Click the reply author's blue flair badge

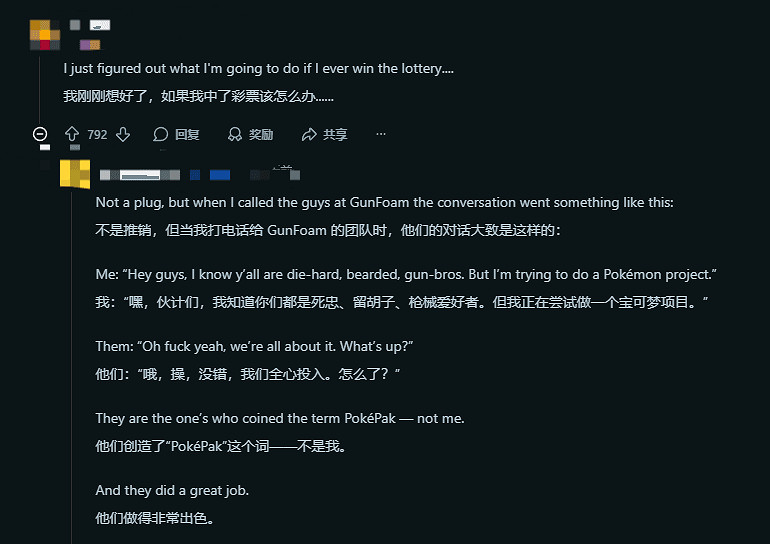pyautogui.click(x=220, y=175)
